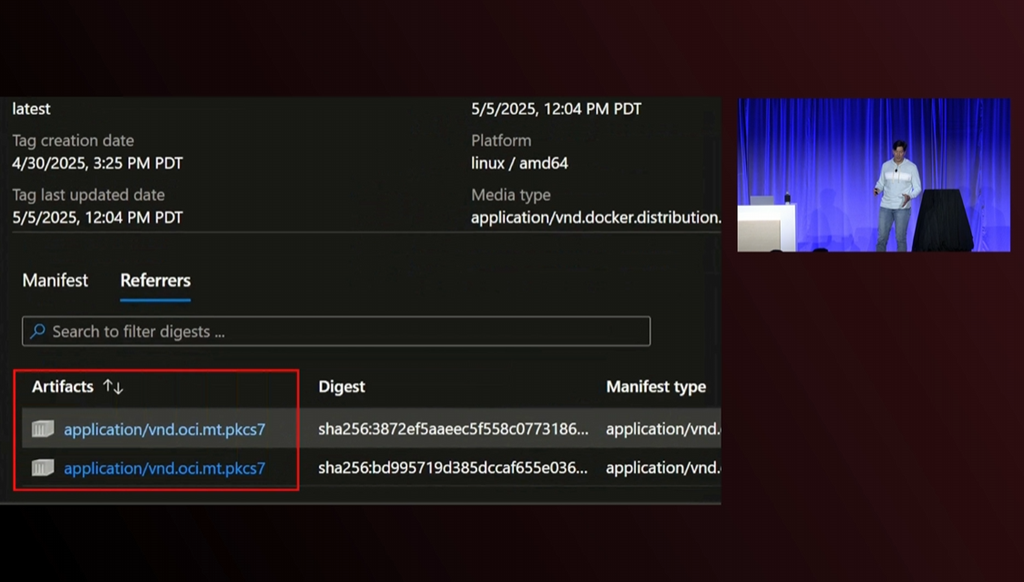Viewport: 1024px width, 582px height.
Task: Open the first application/vnd.oci.mt.pkcs7 artifact link
Action: point(165,430)
